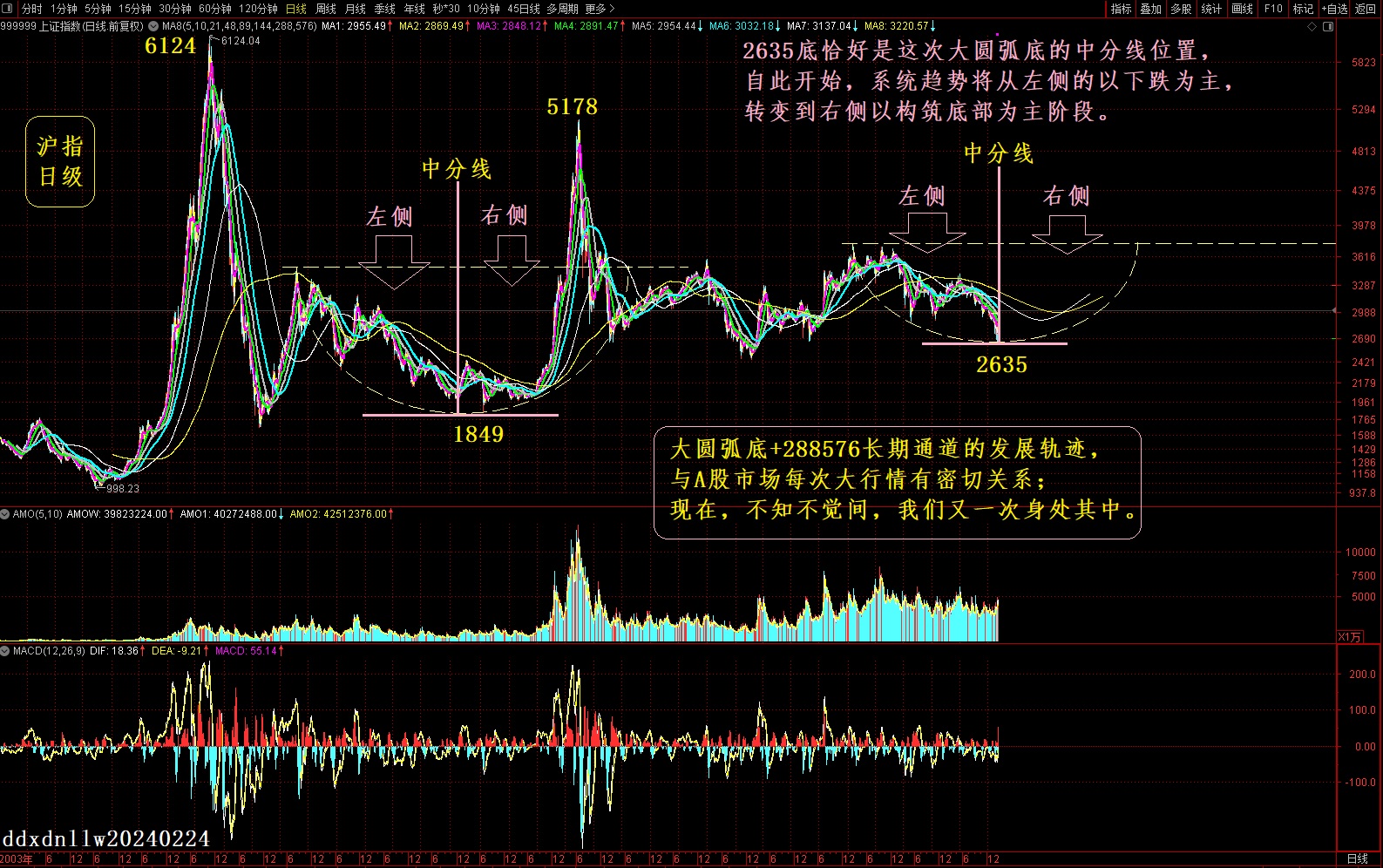
Task: Click the 叠加 overlay button
Action: pyautogui.click(x=1151, y=9)
